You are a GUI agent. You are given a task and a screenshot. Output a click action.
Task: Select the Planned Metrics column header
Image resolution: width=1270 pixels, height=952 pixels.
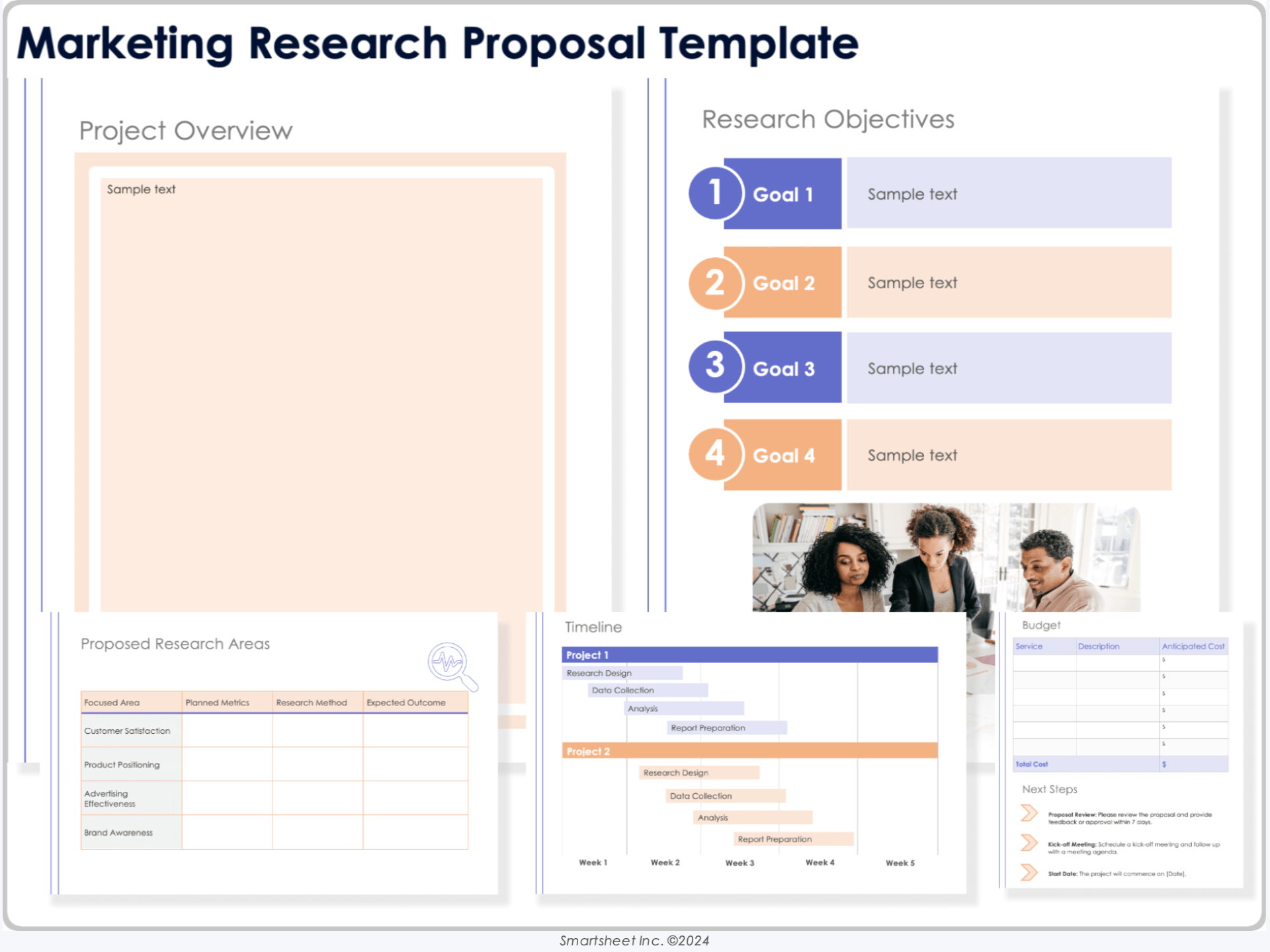click(x=227, y=702)
